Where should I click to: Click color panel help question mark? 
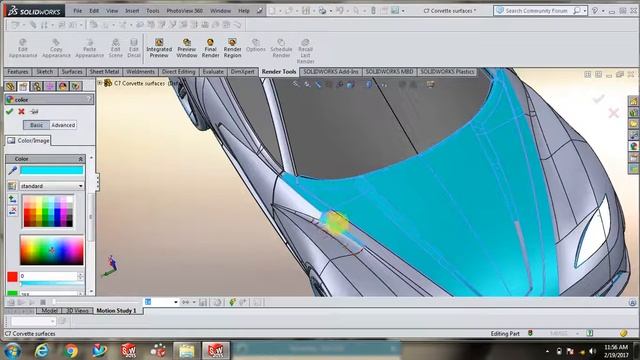(89, 99)
